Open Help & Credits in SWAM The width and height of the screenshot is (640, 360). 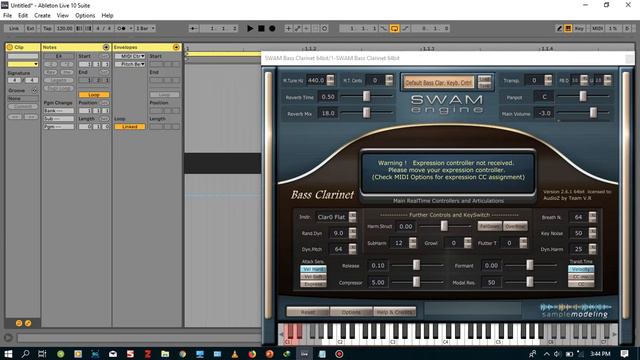tap(395, 312)
